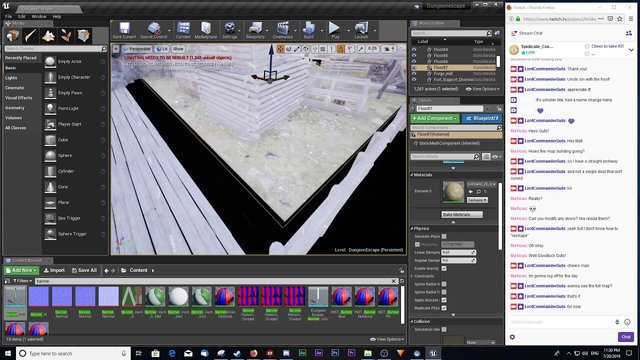The height and width of the screenshot is (360, 640).
Task: Select the Paint mode brush icon
Action: [31, 36]
